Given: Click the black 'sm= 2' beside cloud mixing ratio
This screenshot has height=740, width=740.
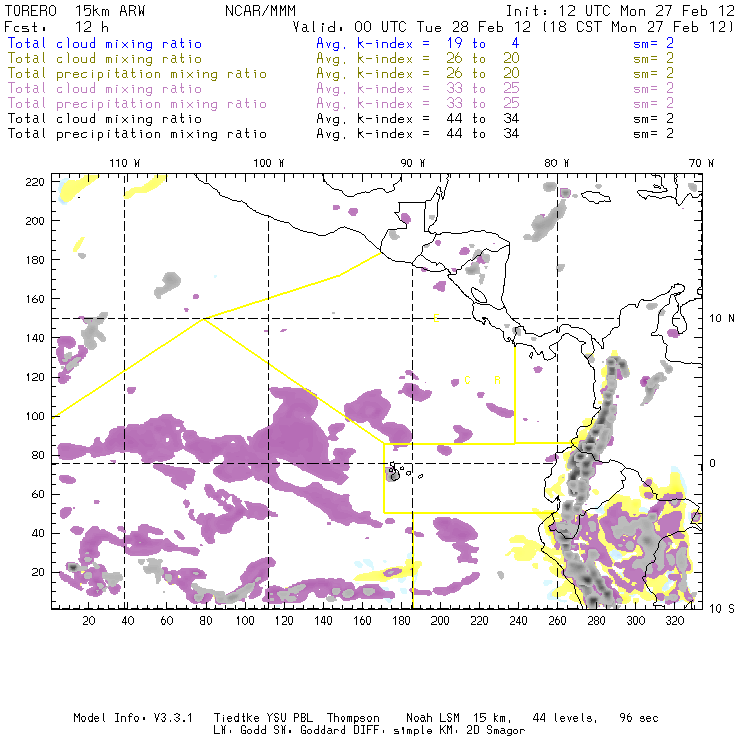Looking at the screenshot, I should (x=653, y=119).
